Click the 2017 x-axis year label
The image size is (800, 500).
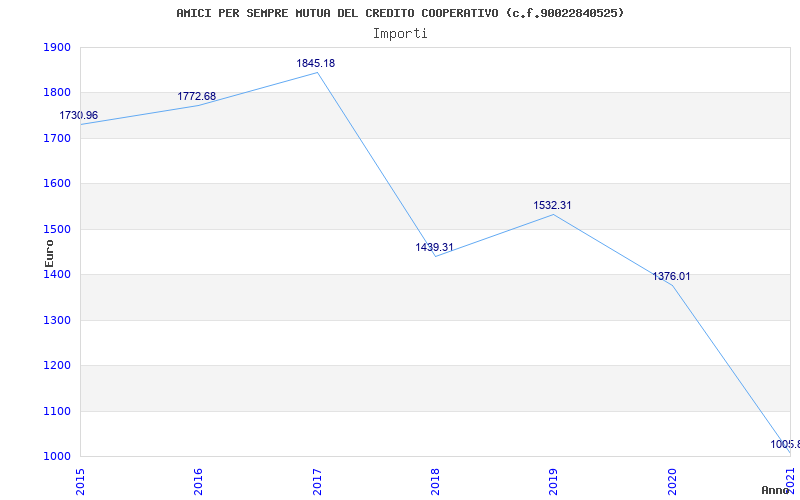[x=317, y=482]
